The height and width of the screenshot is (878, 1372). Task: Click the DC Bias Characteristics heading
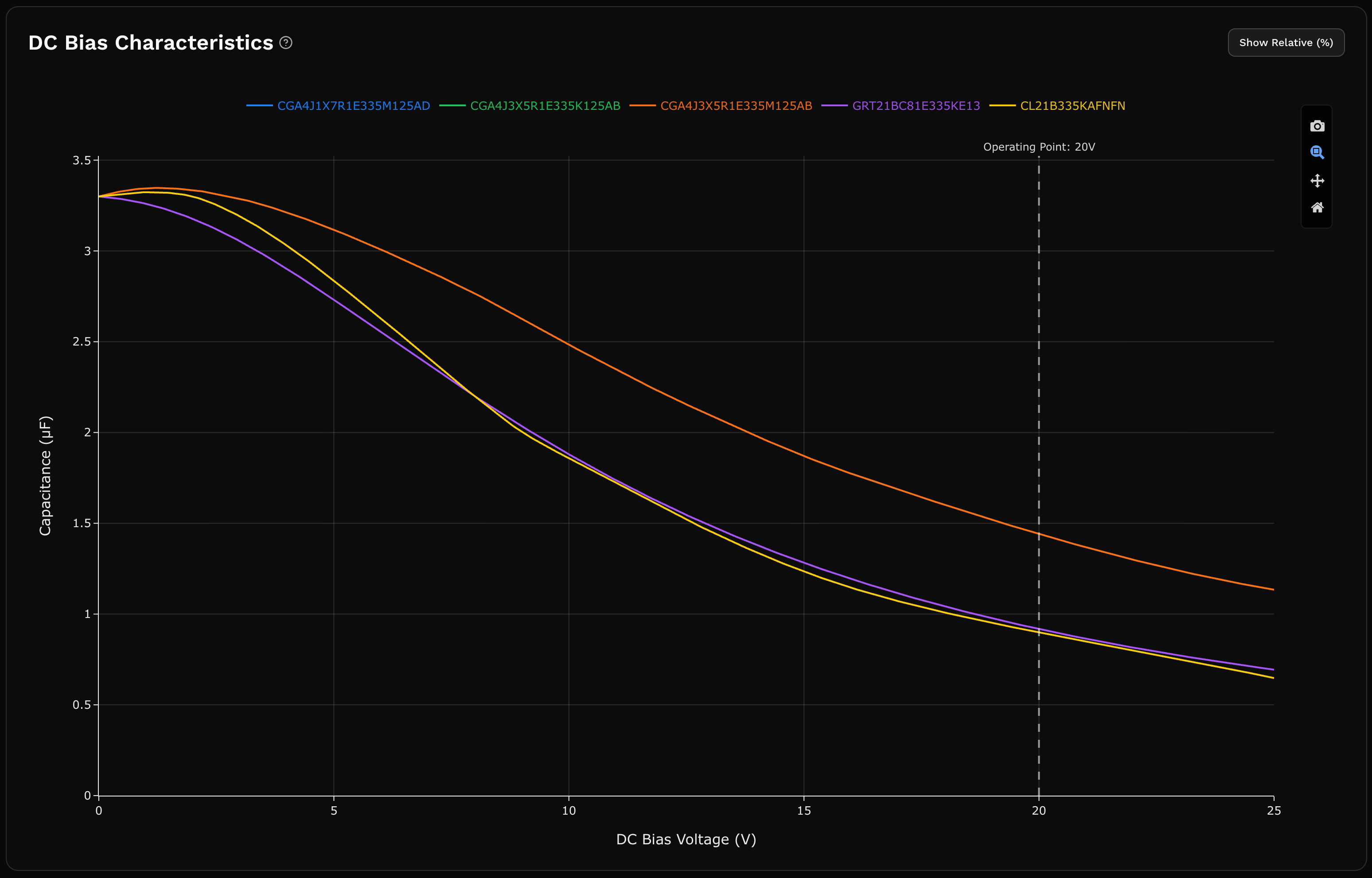pyautogui.click(x=151, y=43)
